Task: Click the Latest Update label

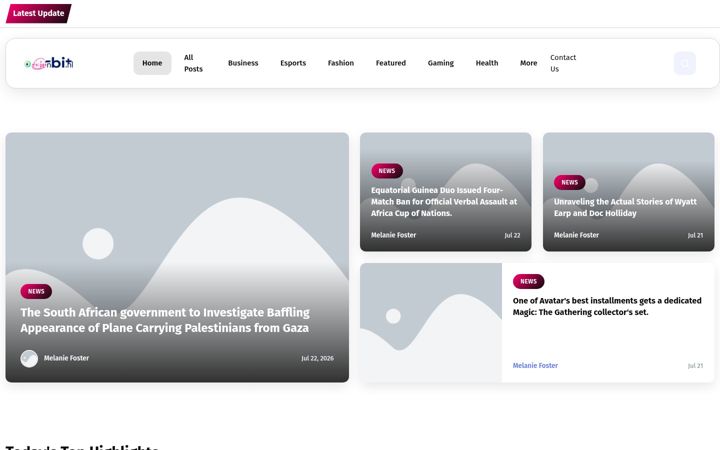Action: [x=39, y=13]
